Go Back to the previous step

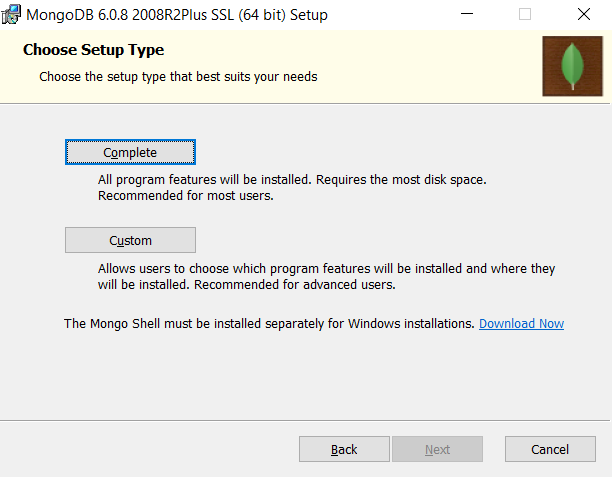tap(344, 449)
